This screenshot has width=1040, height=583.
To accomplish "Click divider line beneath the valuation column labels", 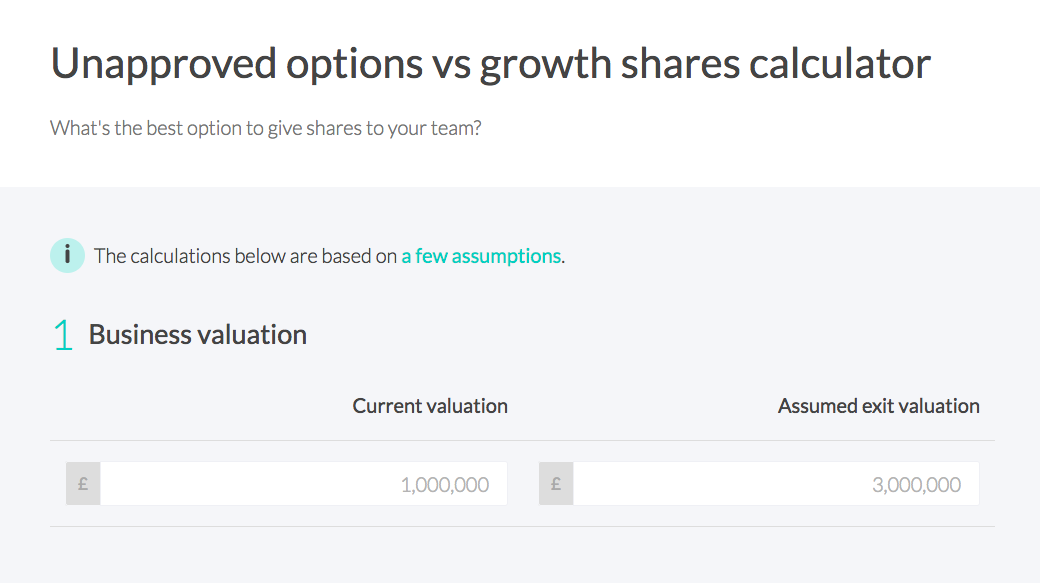I will [x=522, y=440].
